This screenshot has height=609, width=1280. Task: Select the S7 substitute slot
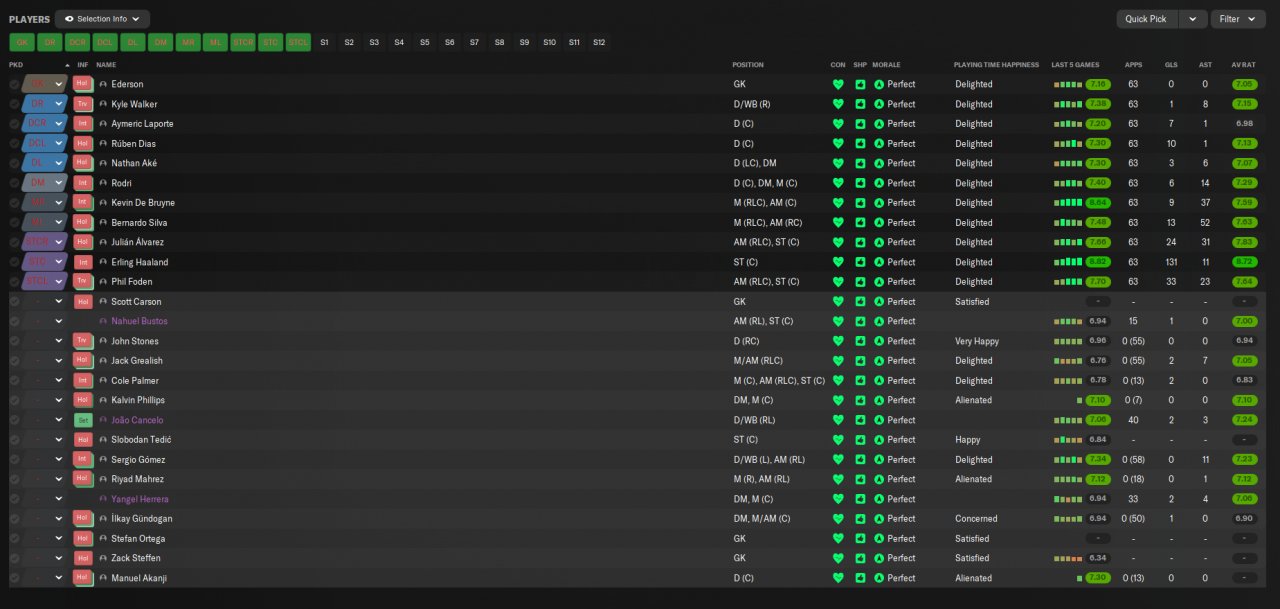(474, 42)
